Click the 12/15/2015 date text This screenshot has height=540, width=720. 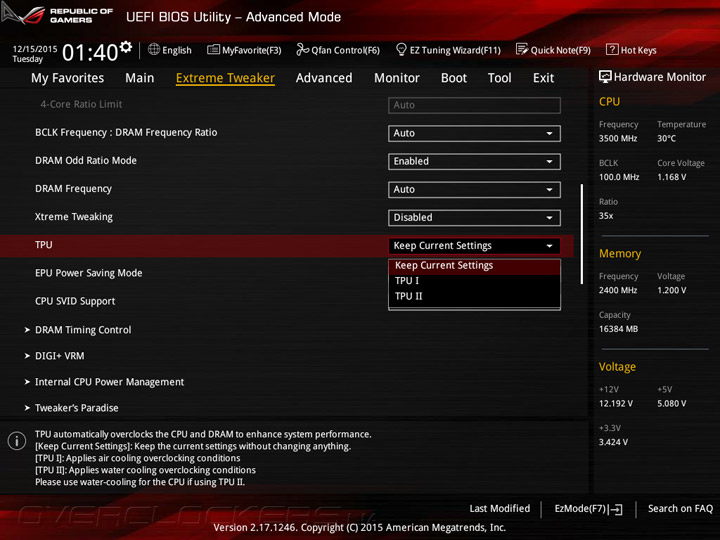(x=35, y=49)
